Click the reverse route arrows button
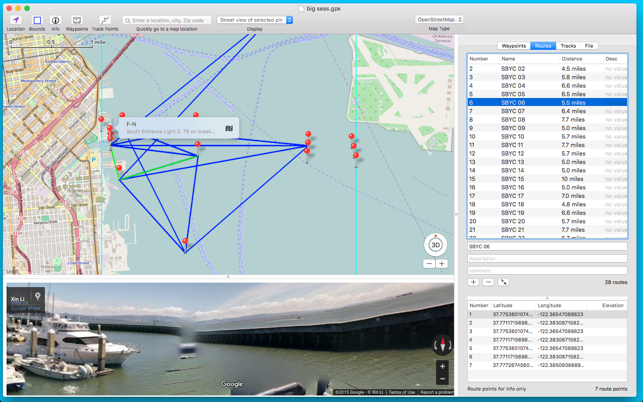Viewport: 643px width, 402px height. pyautogui.click(x=503, y=282)
